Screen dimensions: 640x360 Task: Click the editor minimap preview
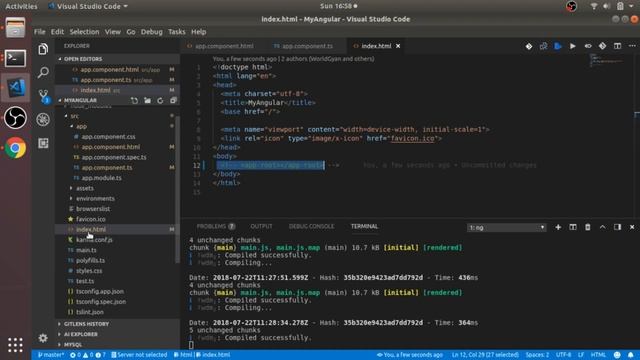pyautogui.click(x=607, y=61)
